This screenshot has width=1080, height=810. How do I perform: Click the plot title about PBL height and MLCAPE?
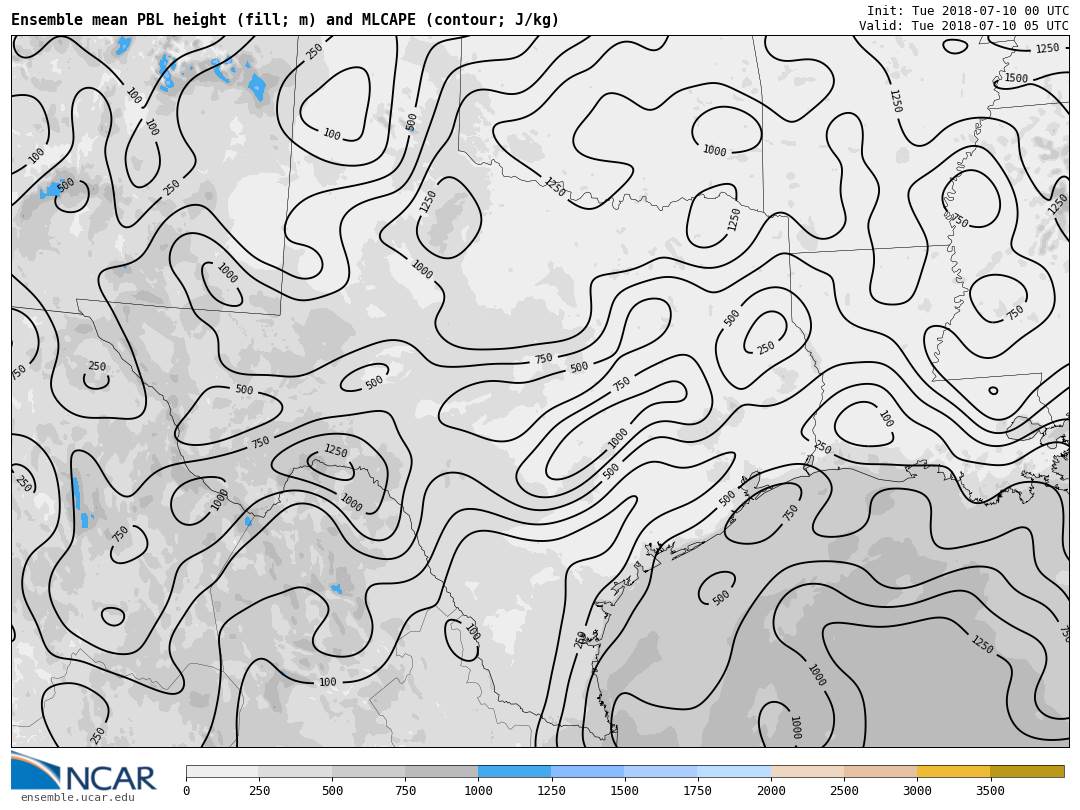(x=285, y=20)
